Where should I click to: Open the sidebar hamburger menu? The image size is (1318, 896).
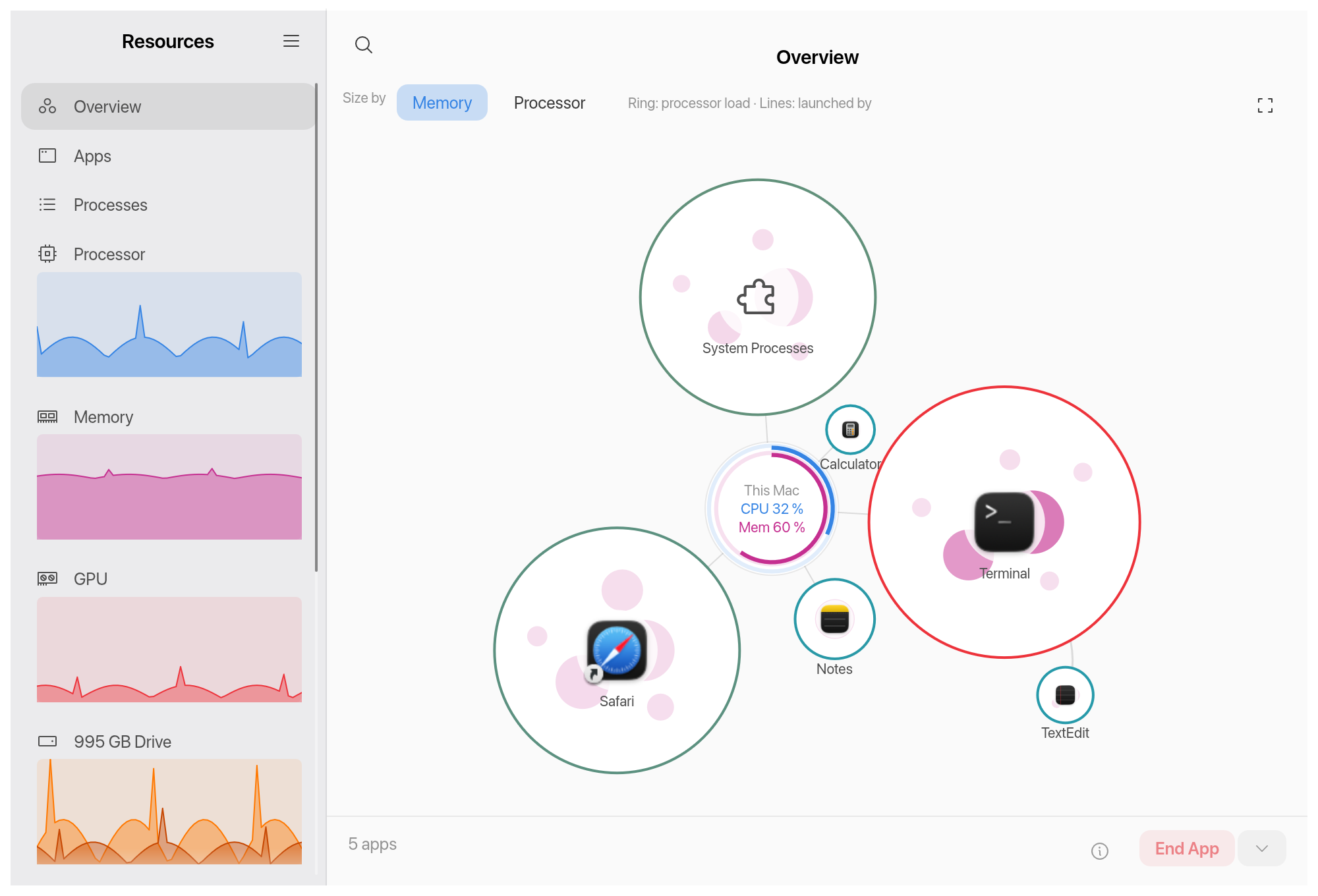click(x=291, y=41)
